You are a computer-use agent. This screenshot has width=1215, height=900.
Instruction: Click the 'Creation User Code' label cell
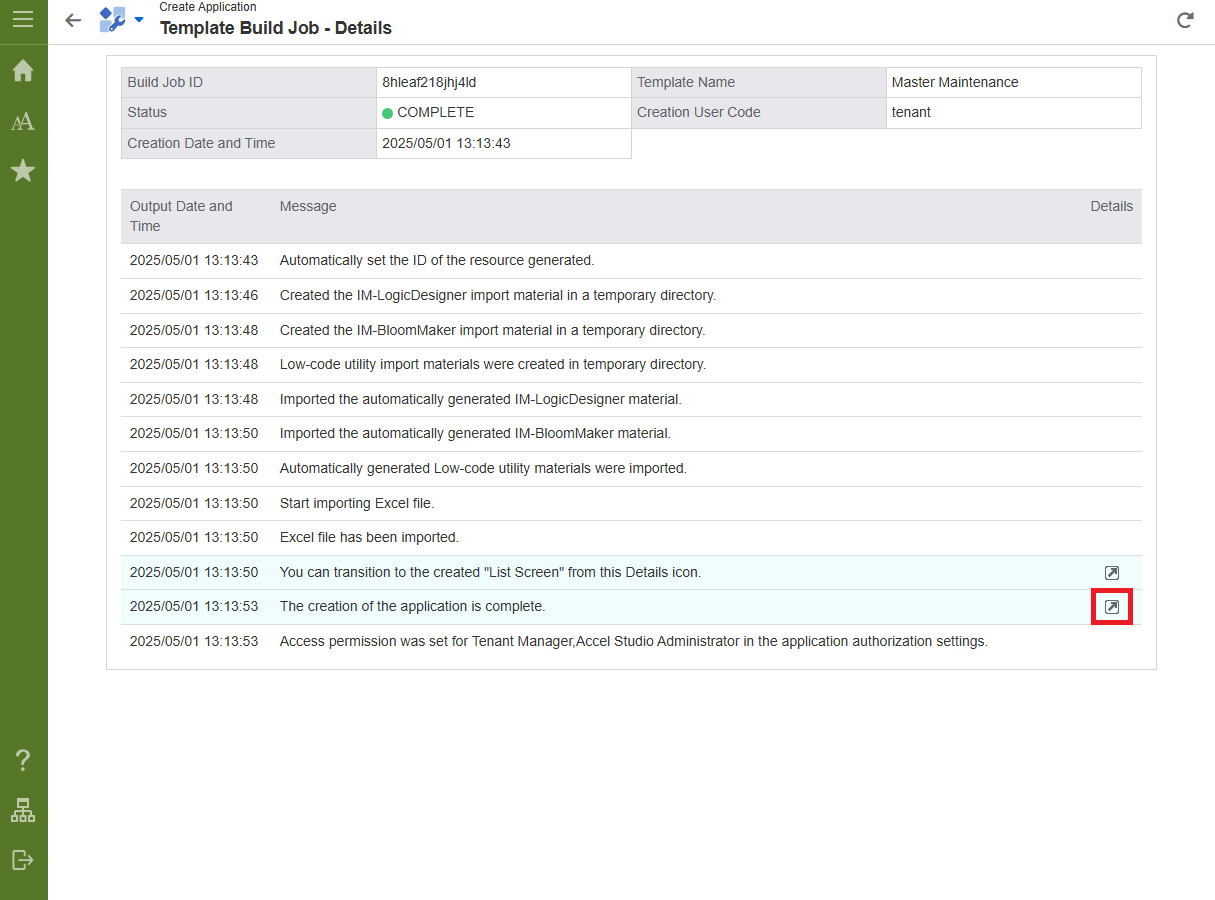759,112
